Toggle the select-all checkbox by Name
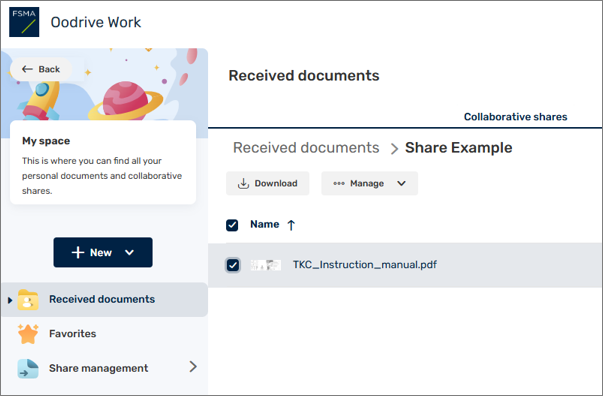The width and height of the screenshot is (603, 396). (x=232, y=225)
